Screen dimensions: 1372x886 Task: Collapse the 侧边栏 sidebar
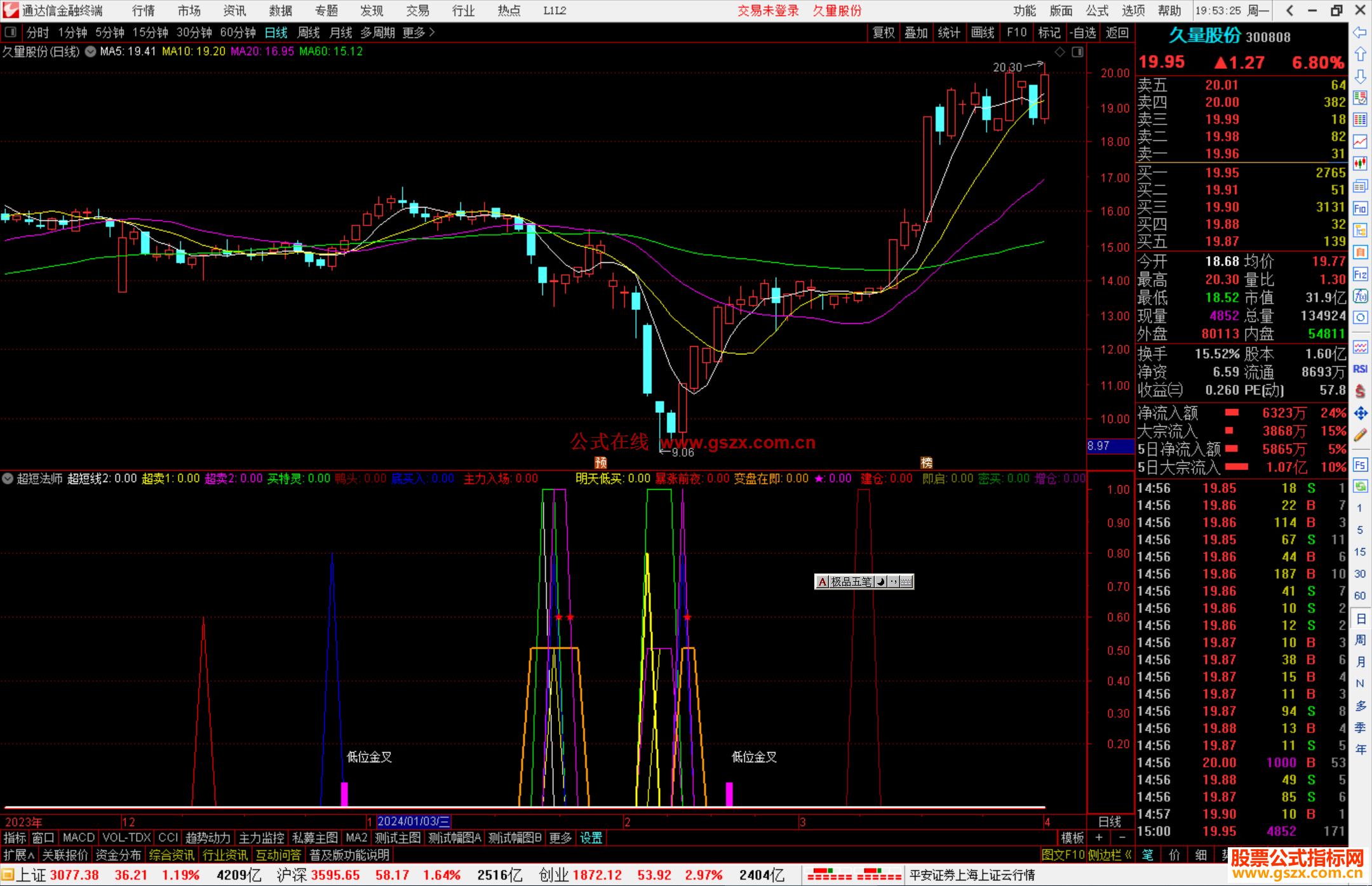pyautogui.click(x=1110, y=855)
